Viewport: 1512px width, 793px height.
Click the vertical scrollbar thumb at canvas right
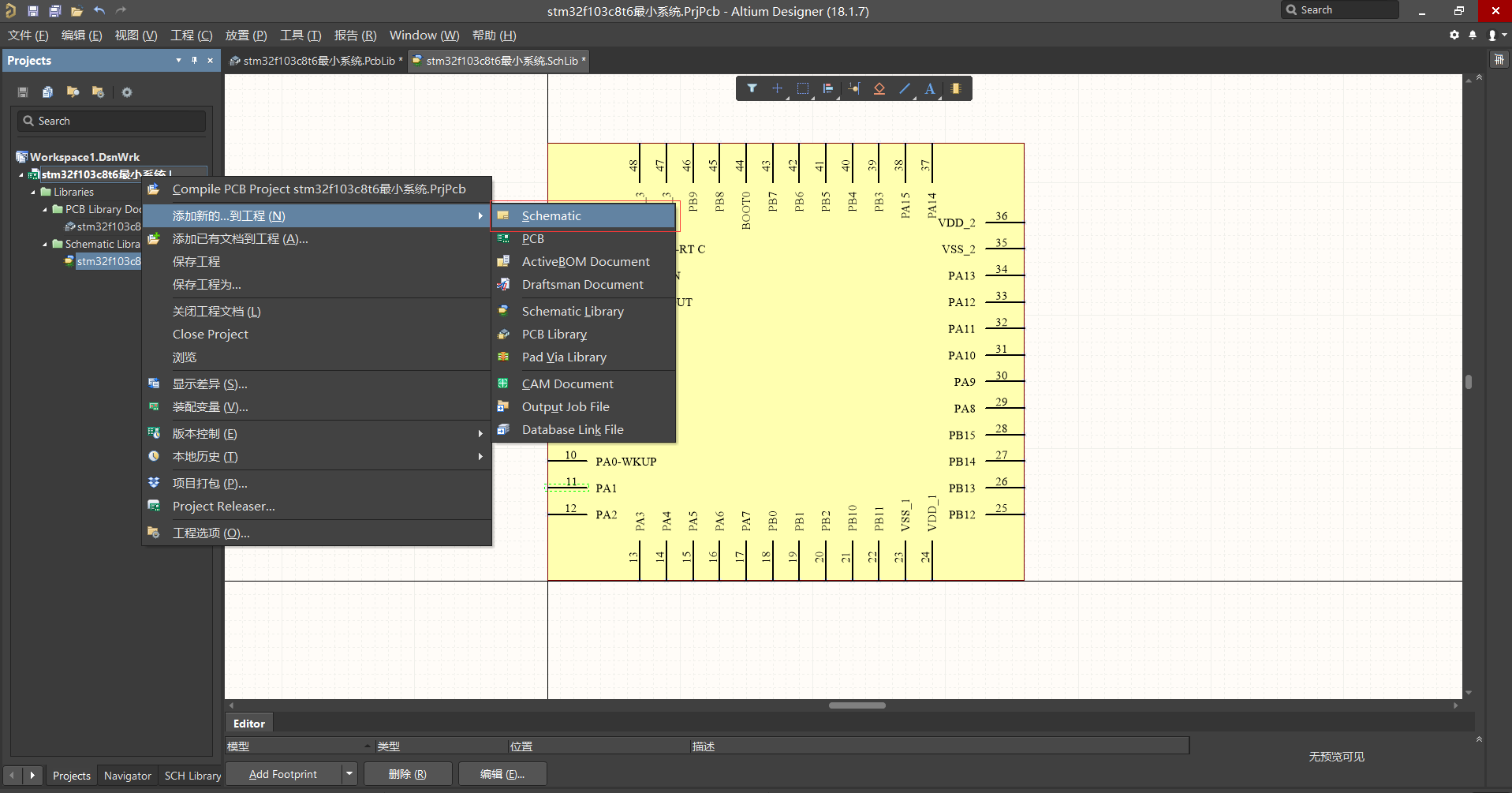coord(1469,382)
